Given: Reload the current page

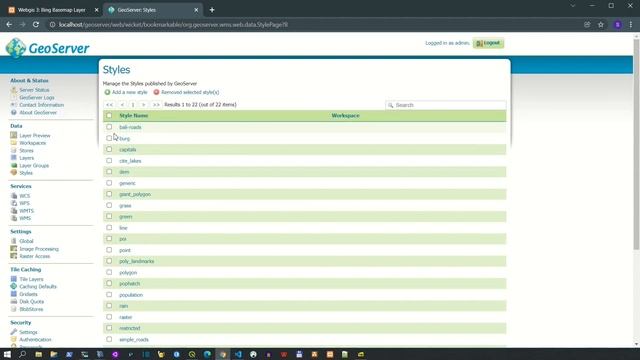Looking at the screenshot, I should [x=36, y=24].
